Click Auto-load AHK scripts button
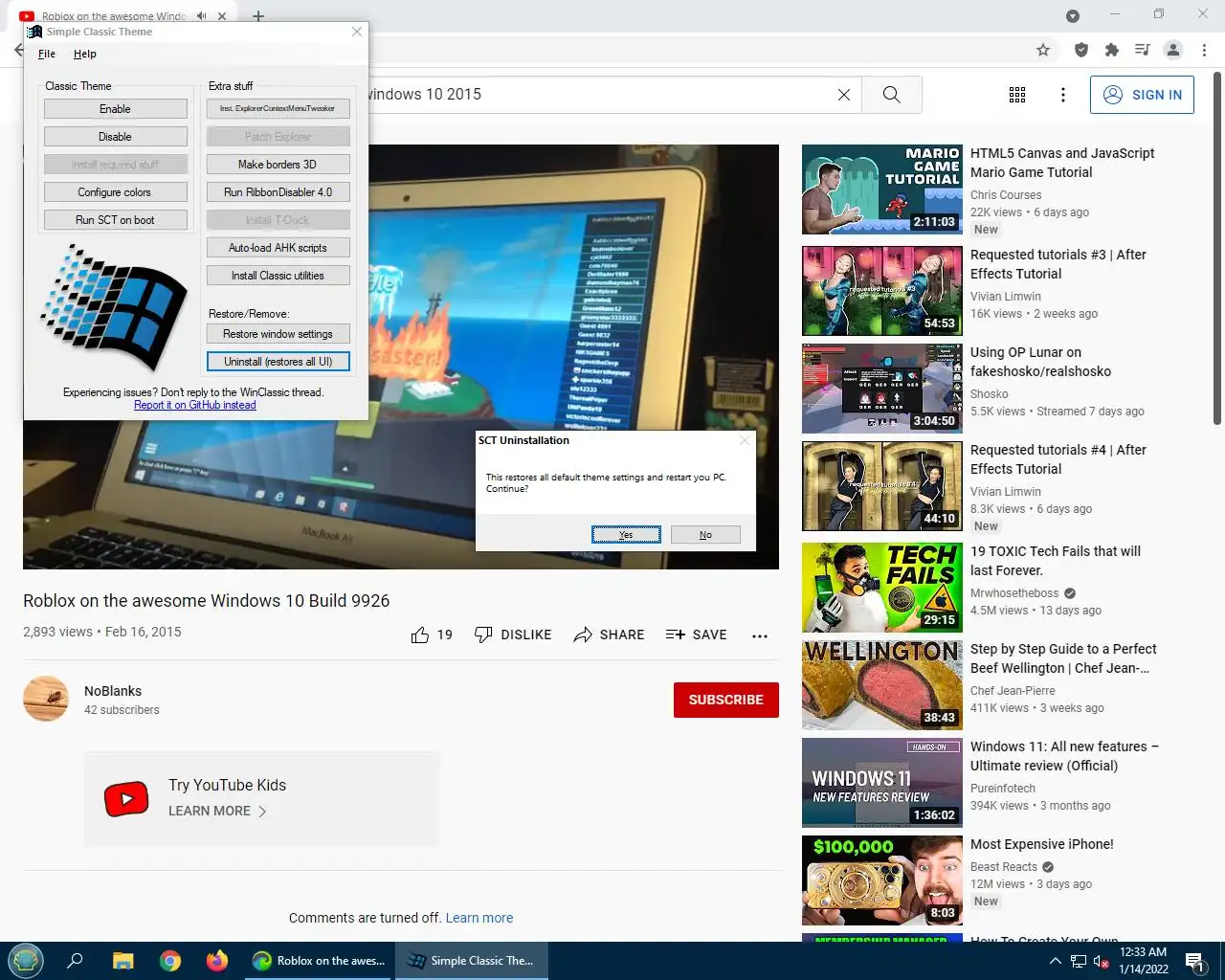Viewport: 1225px width, 980px height. [x=278, y=248]
